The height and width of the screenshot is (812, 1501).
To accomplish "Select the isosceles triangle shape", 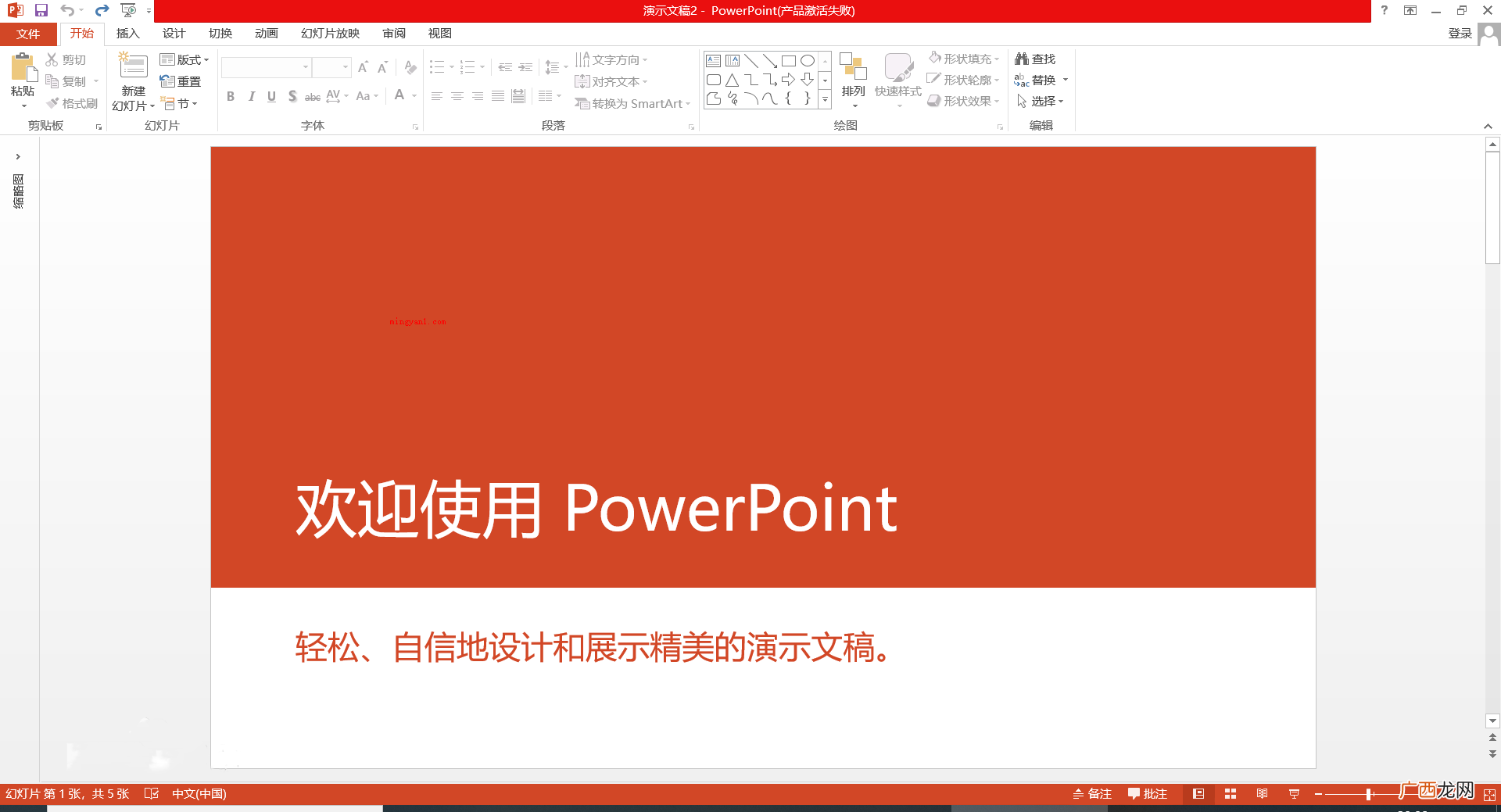I will (732, 80).
